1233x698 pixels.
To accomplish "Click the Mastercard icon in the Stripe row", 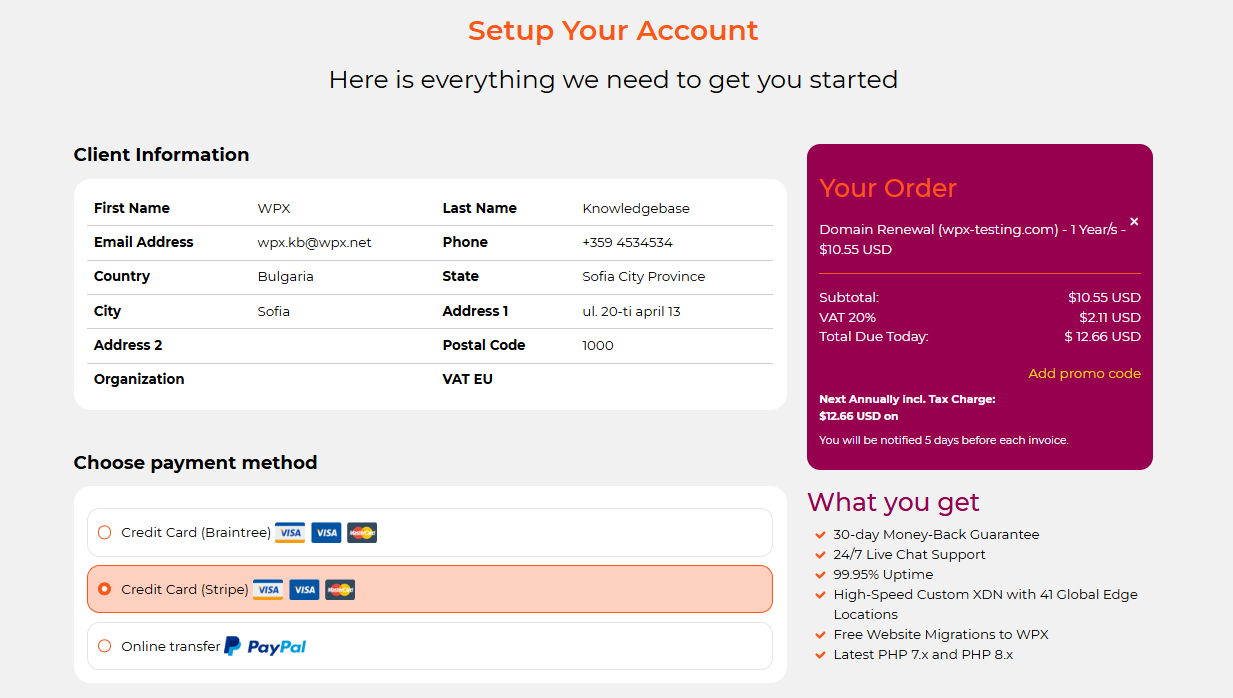I will pos(340,590).
